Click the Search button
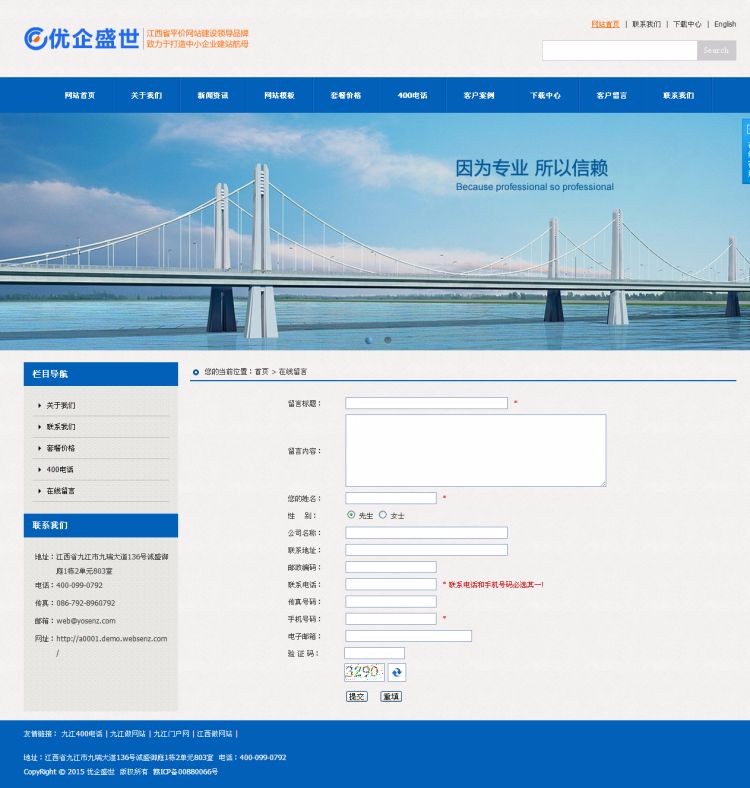 (716, 50)
